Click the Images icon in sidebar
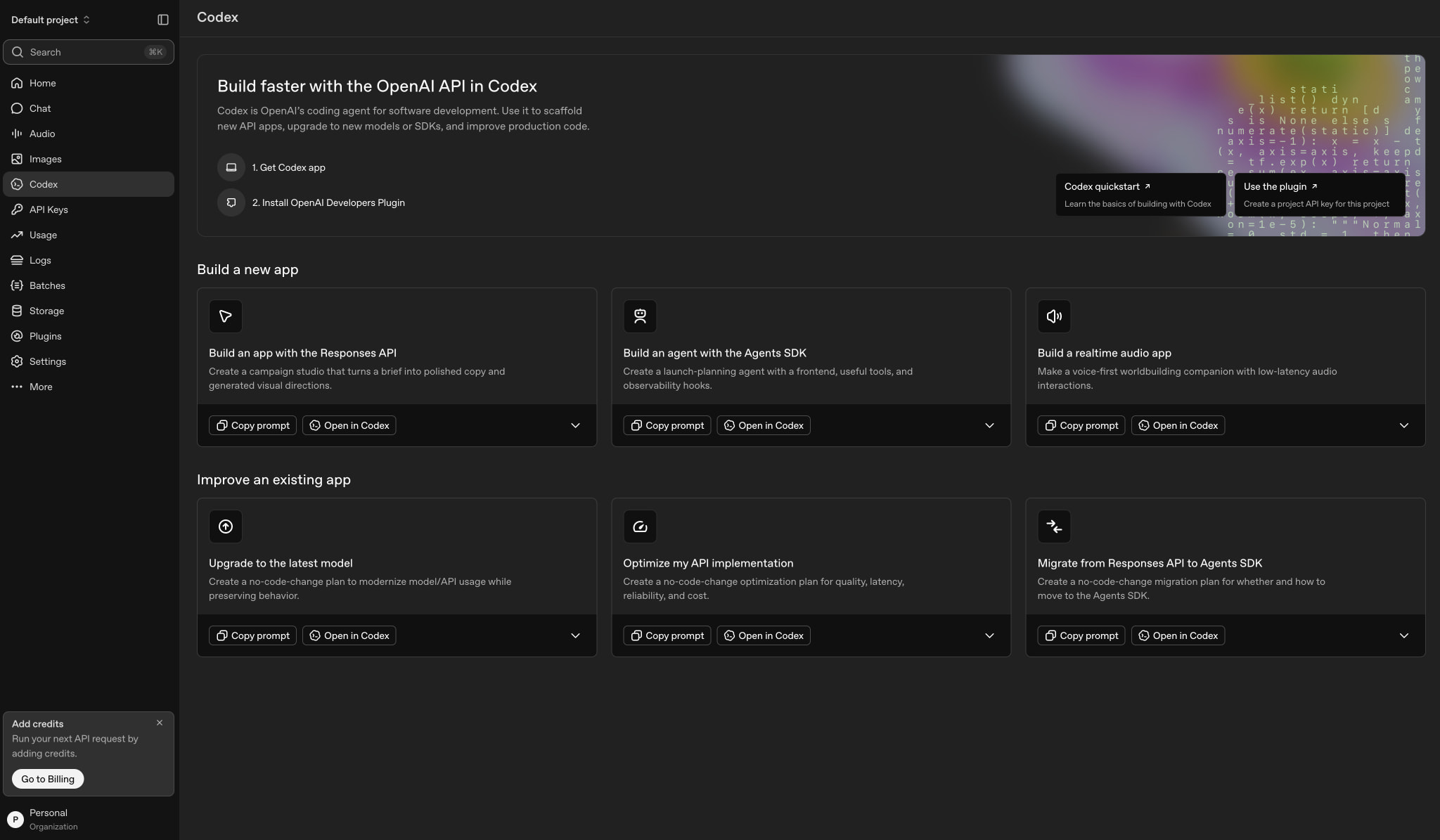1440x840 pixels. [x=17, y=159]
